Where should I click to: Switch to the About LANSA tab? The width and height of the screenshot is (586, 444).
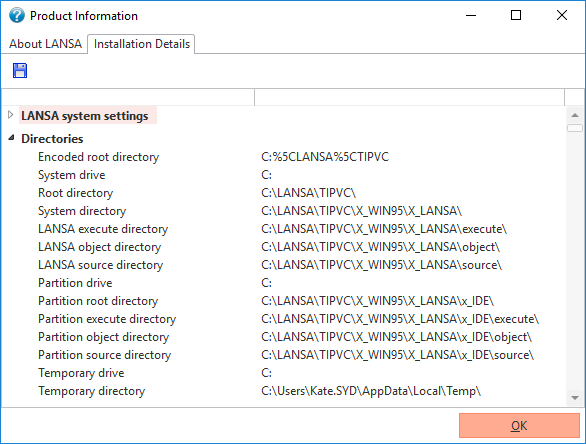click(45, 44)
